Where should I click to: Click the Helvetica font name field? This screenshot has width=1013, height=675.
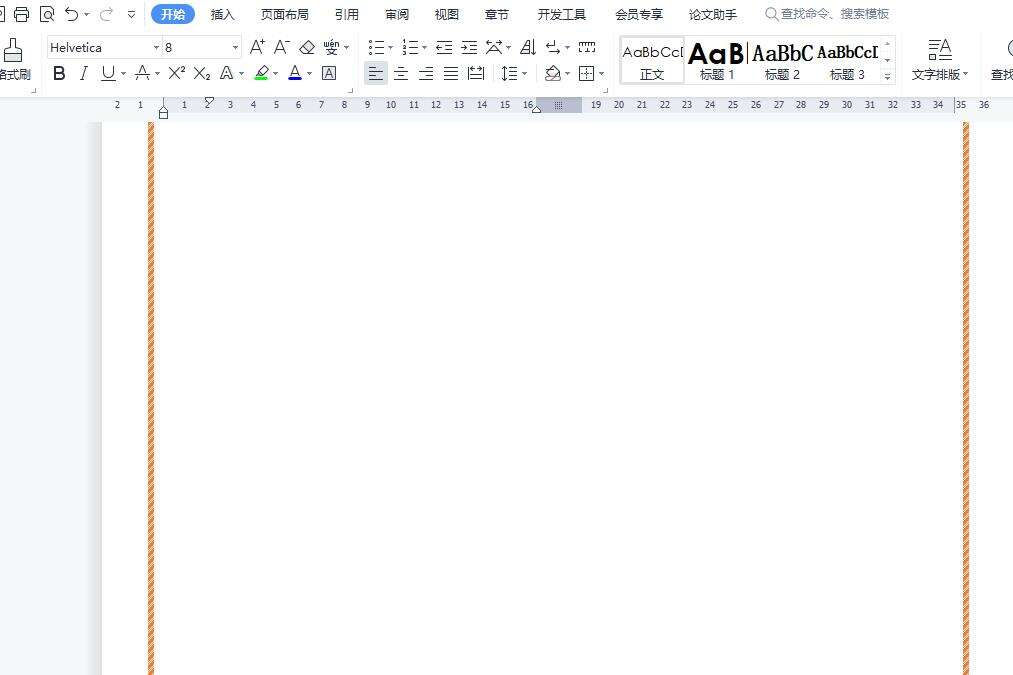tap(99, 47)
